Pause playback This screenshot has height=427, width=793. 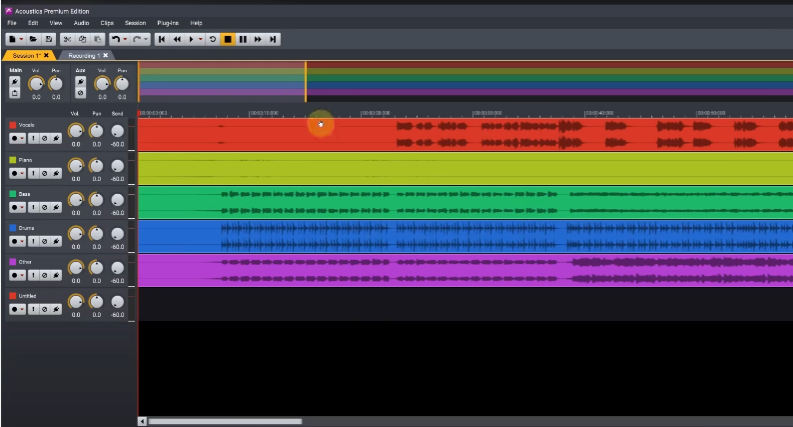pos(243,39)
